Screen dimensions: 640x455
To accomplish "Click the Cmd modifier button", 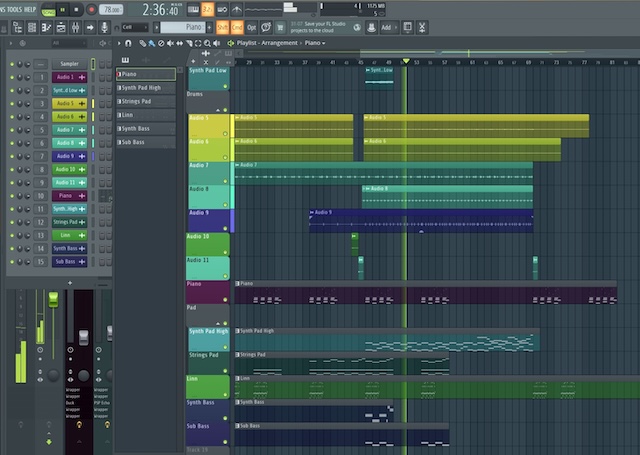I will (237, 27).
